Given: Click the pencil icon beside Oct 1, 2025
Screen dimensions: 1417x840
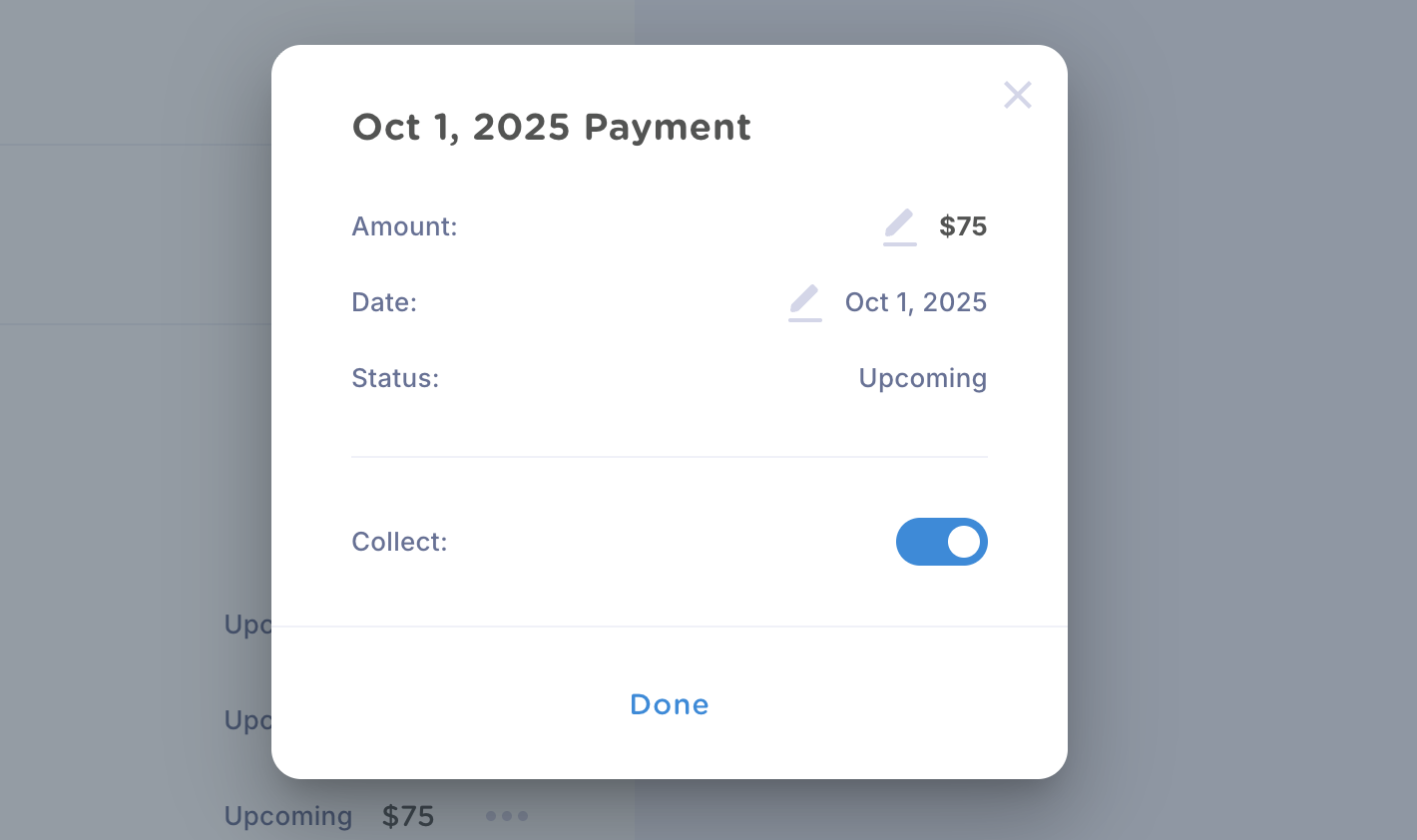Looking at the screenshot, I should [x=805, y=302].
